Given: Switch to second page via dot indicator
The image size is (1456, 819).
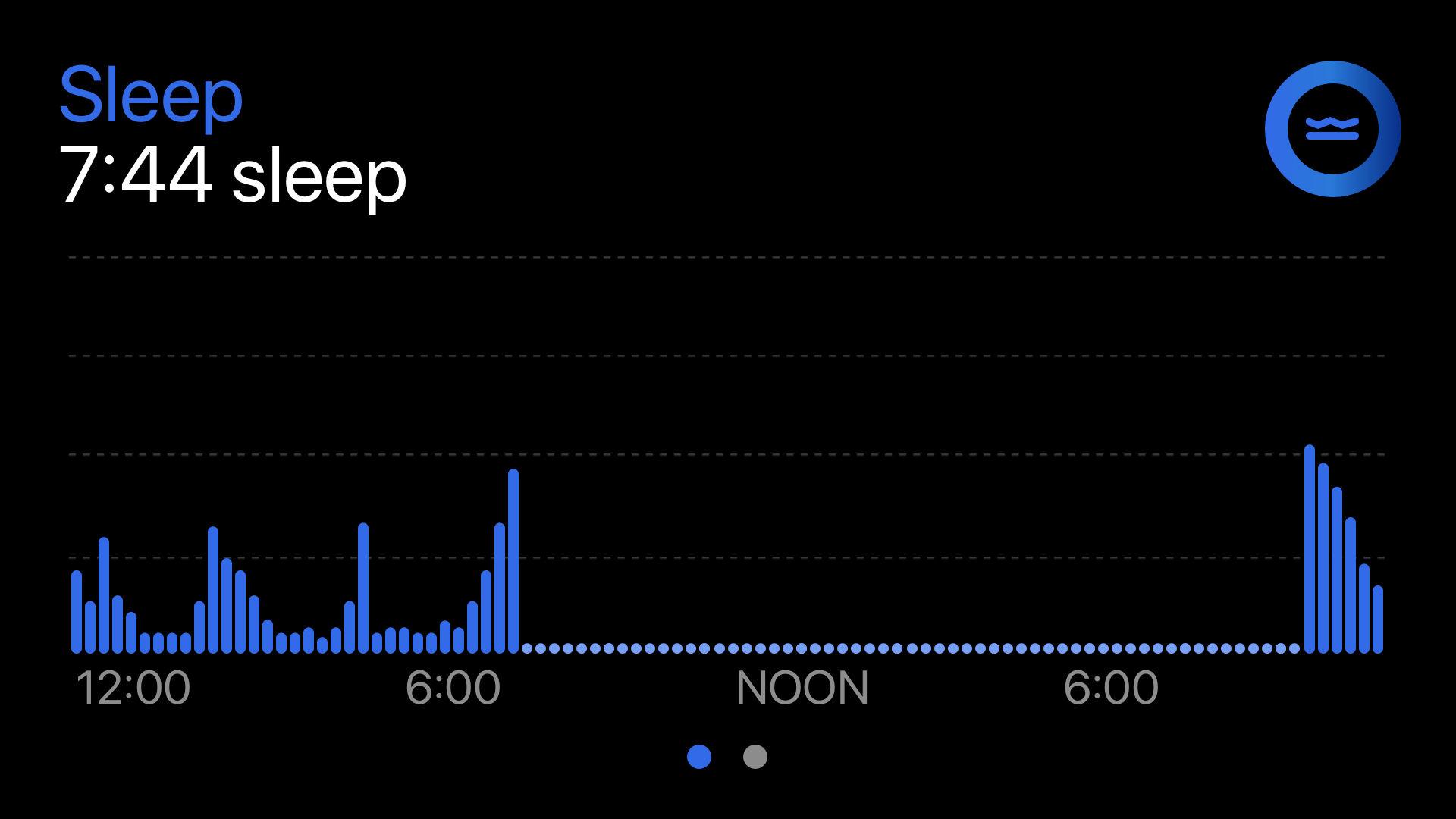Looking at the screenshot, I should click(x=755, y=757).
